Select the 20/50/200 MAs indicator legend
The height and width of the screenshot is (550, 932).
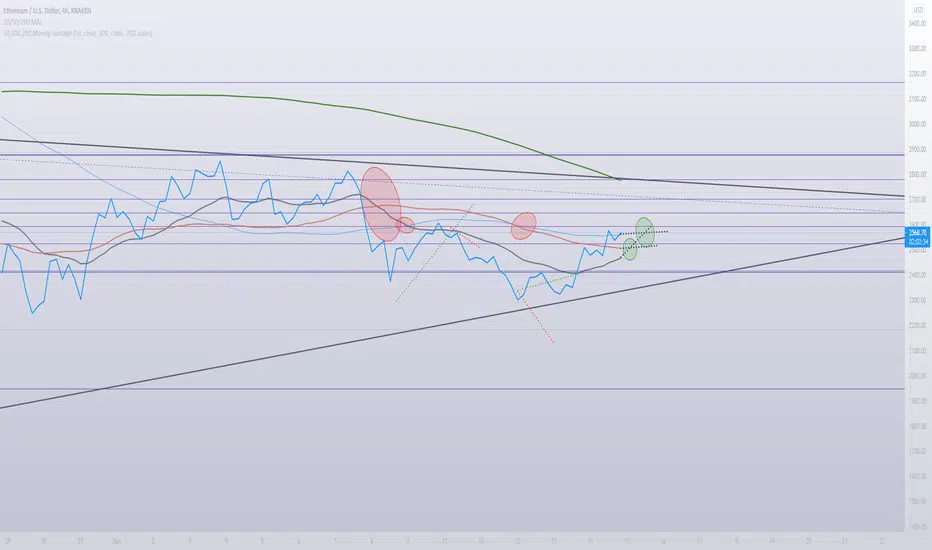click(23, 22)
